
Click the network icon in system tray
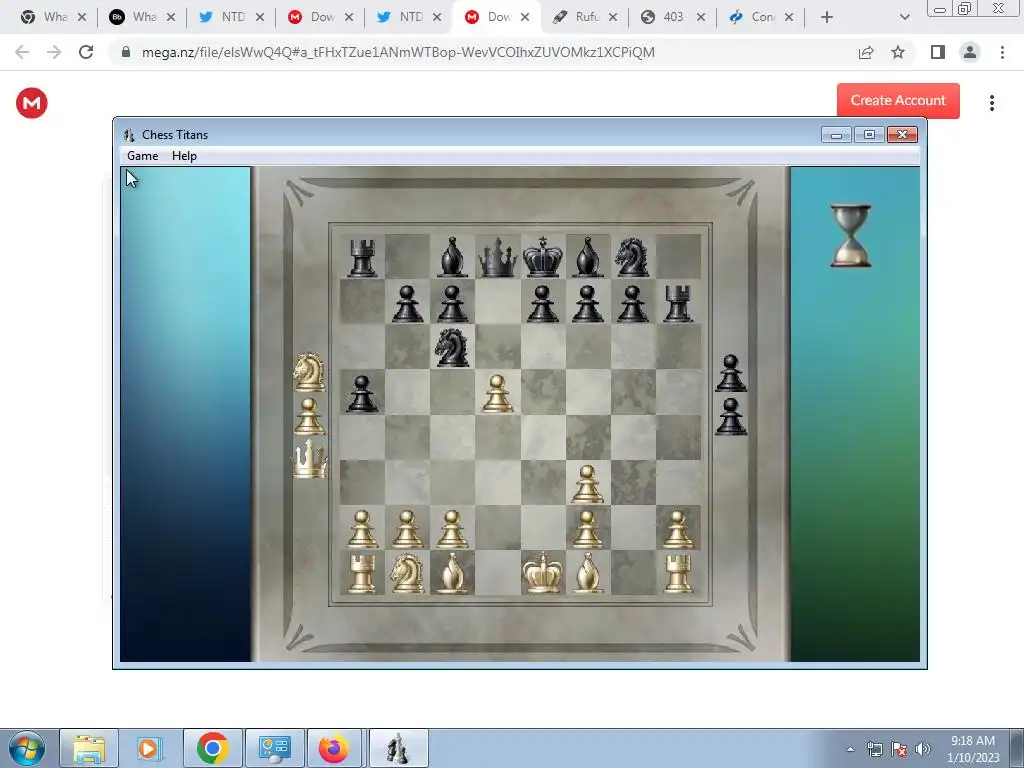pyautogui.click(x=874, y=749)
